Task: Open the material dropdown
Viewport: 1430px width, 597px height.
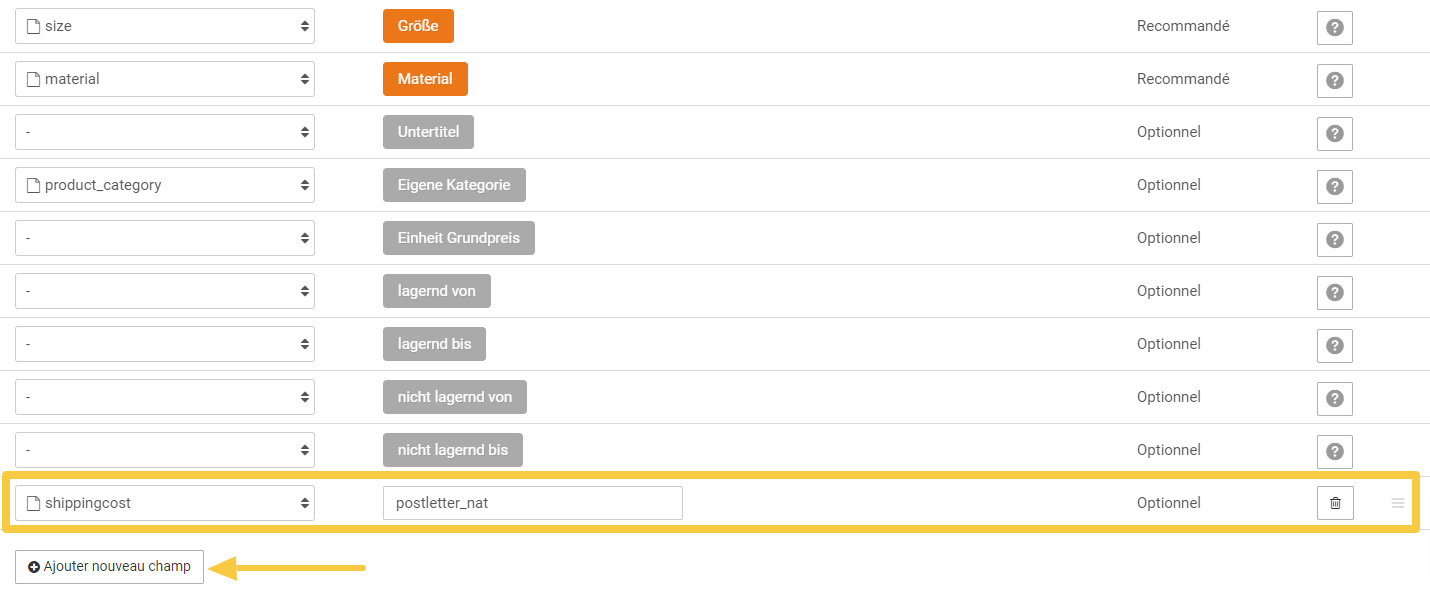Action: click(x=165, y=79)
